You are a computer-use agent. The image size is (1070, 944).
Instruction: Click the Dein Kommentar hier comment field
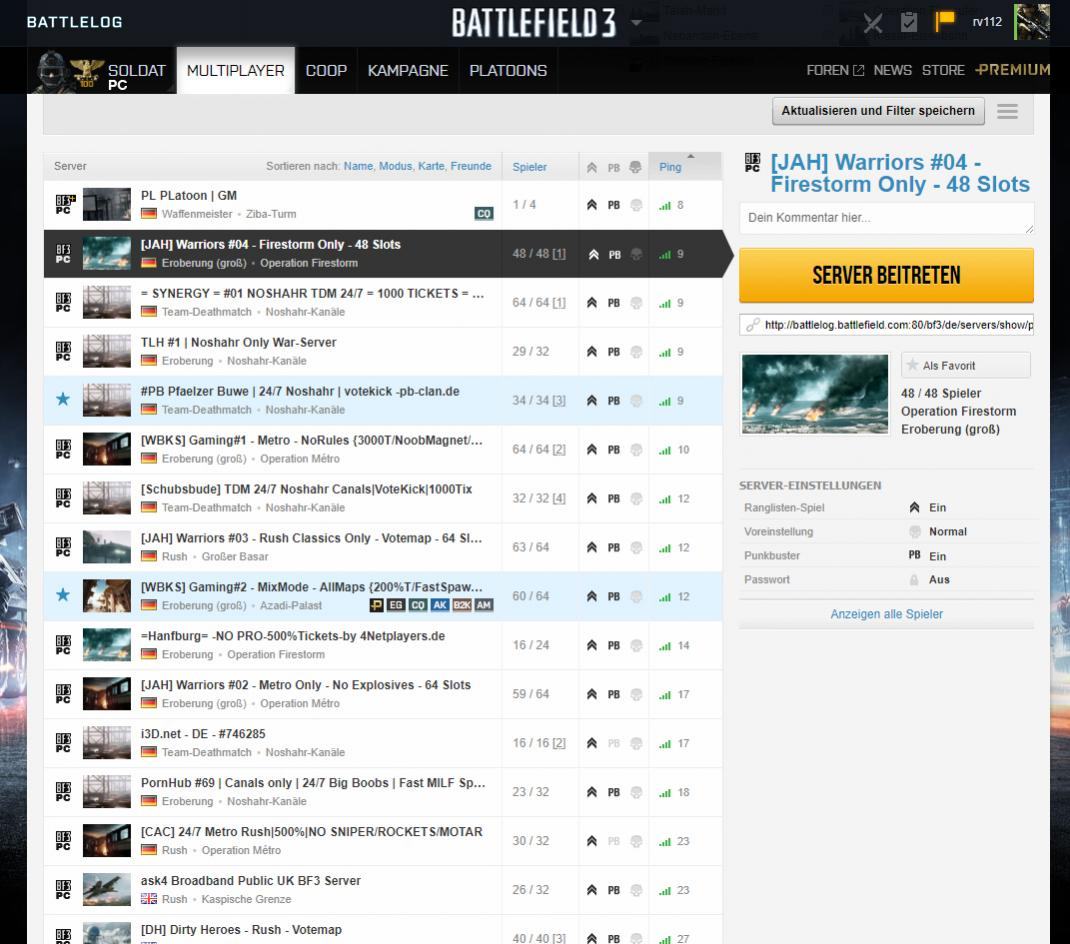(886, 218)
